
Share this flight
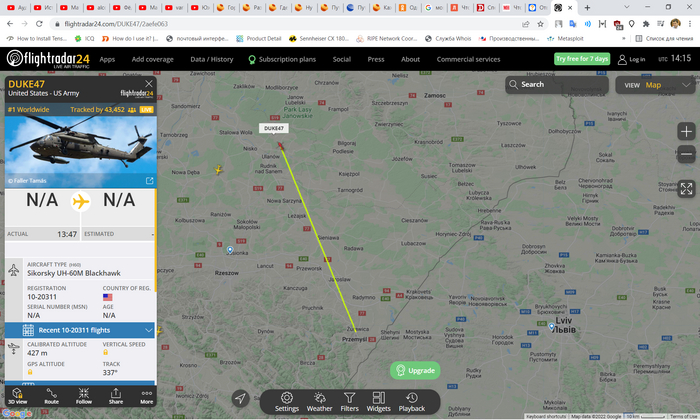tap(116, 395)
